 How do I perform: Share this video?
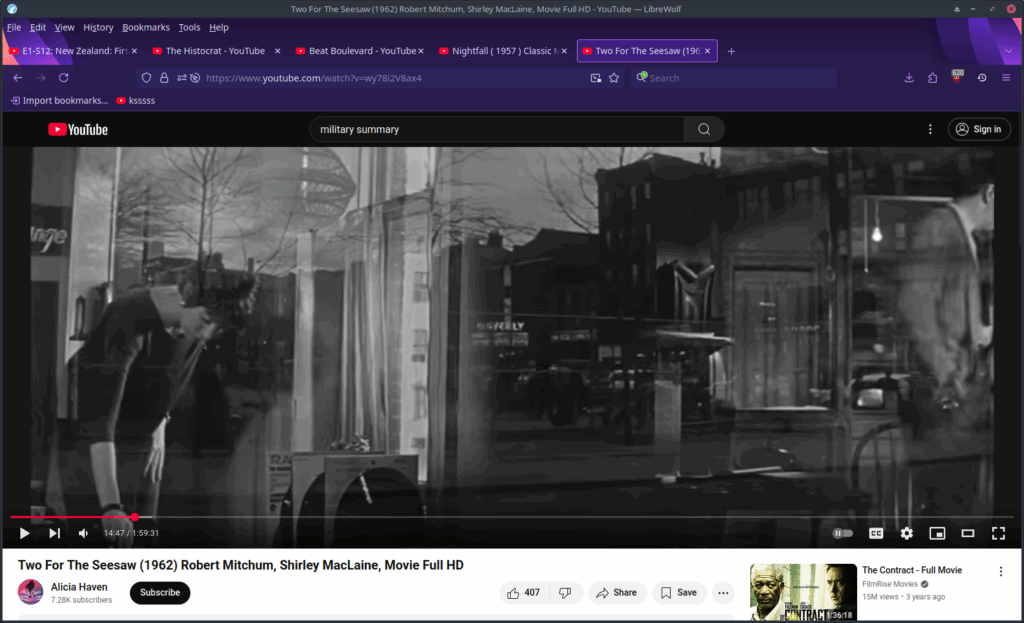point(617,592)
